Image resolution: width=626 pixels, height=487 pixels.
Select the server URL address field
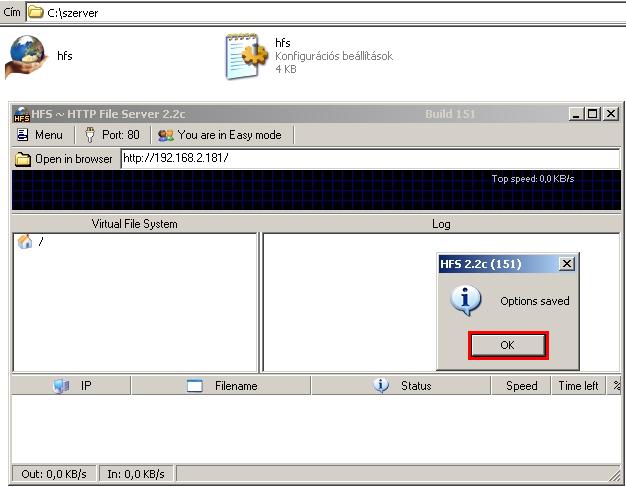pos(370,158)
